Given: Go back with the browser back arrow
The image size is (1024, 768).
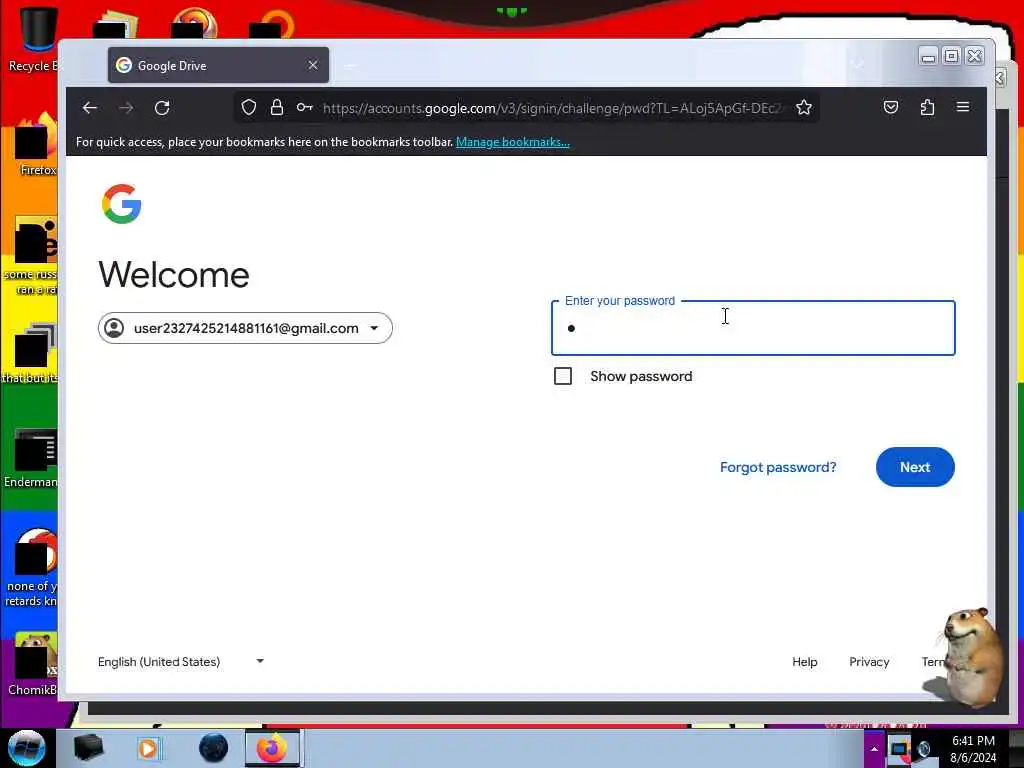Looking at the screenshot, I should 90,108.
